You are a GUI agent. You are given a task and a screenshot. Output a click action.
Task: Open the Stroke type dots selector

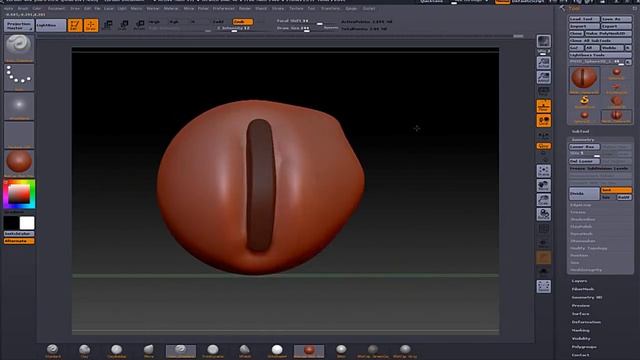[19, 78]
